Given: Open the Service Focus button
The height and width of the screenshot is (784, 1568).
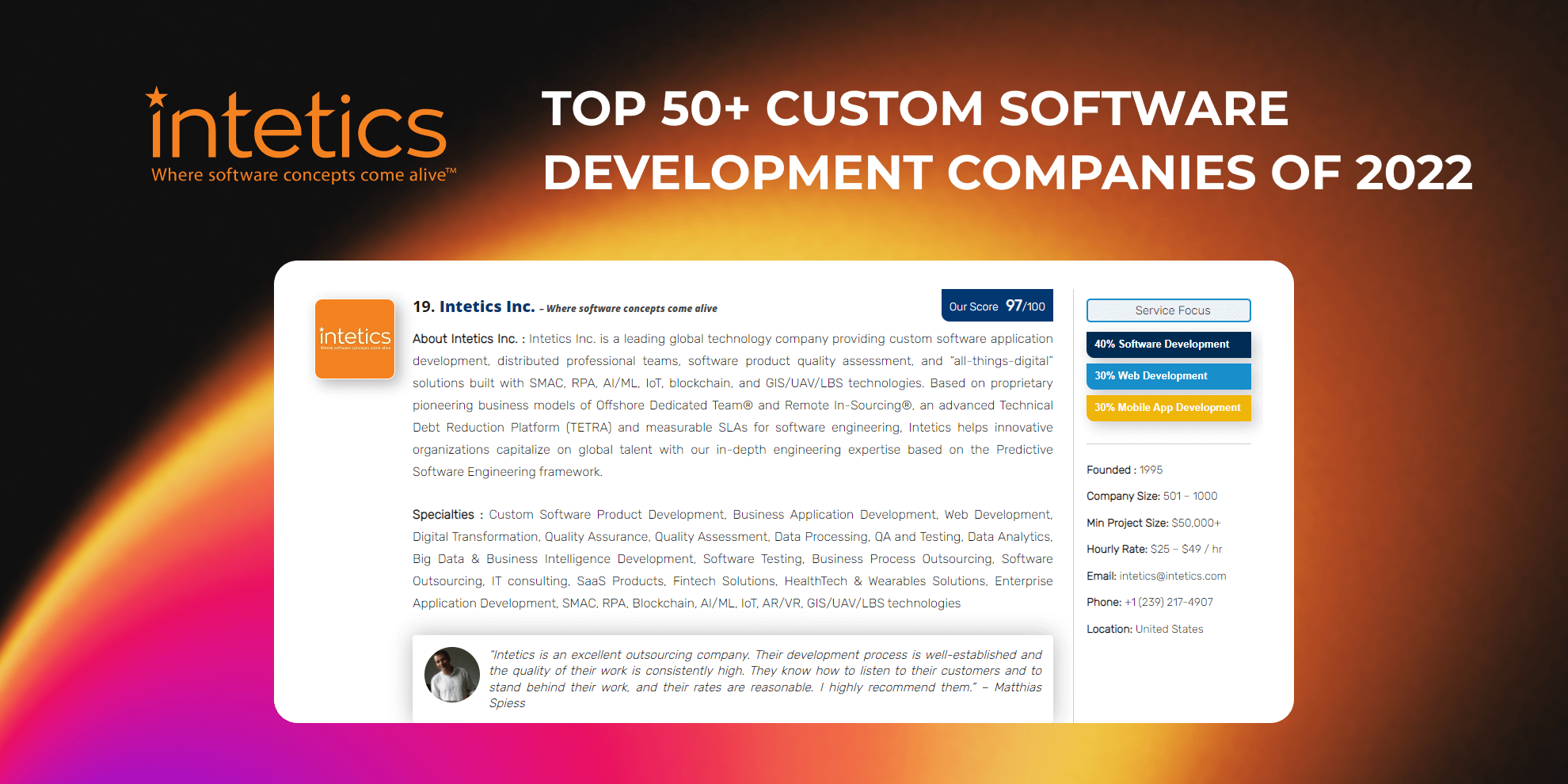Looking at the screenshot, I should click(1168, 310).
